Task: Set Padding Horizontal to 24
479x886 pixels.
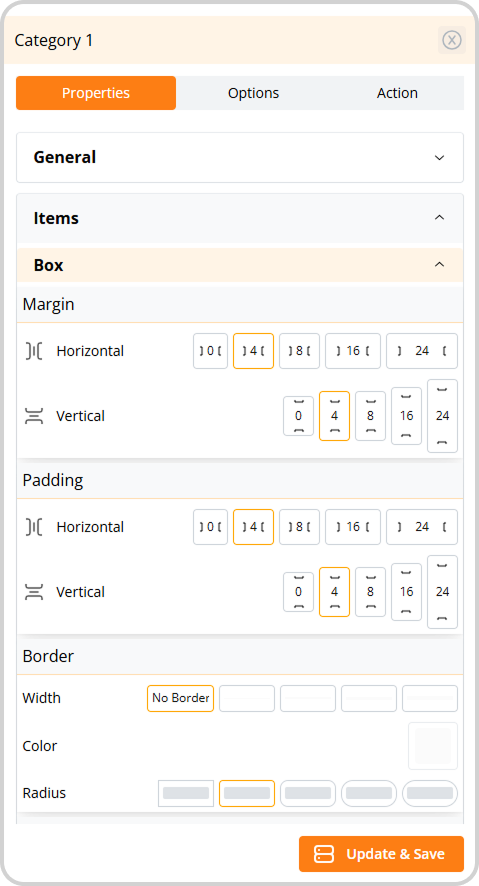Action: tap(422, 527)
